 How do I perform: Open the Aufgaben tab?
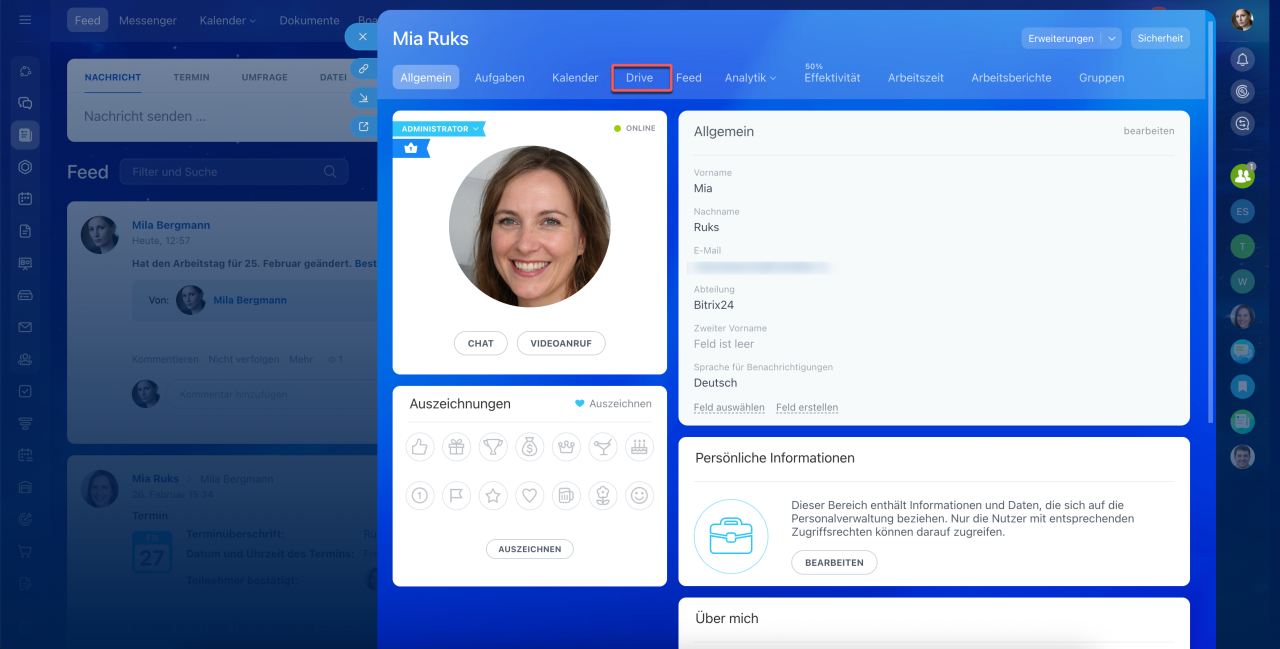coord(500,77)
